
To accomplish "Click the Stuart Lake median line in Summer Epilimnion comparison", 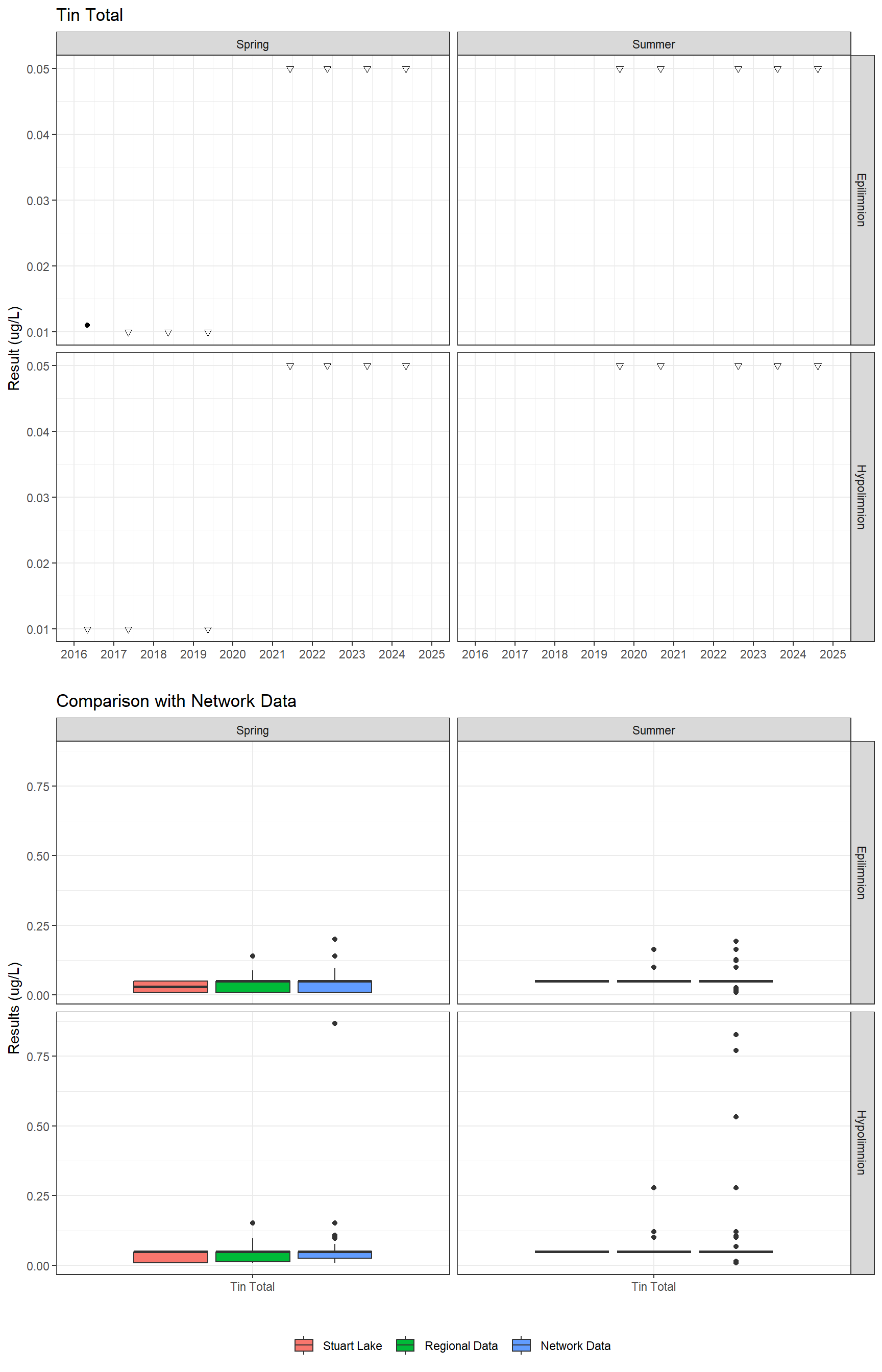I will tap(572, 981).
